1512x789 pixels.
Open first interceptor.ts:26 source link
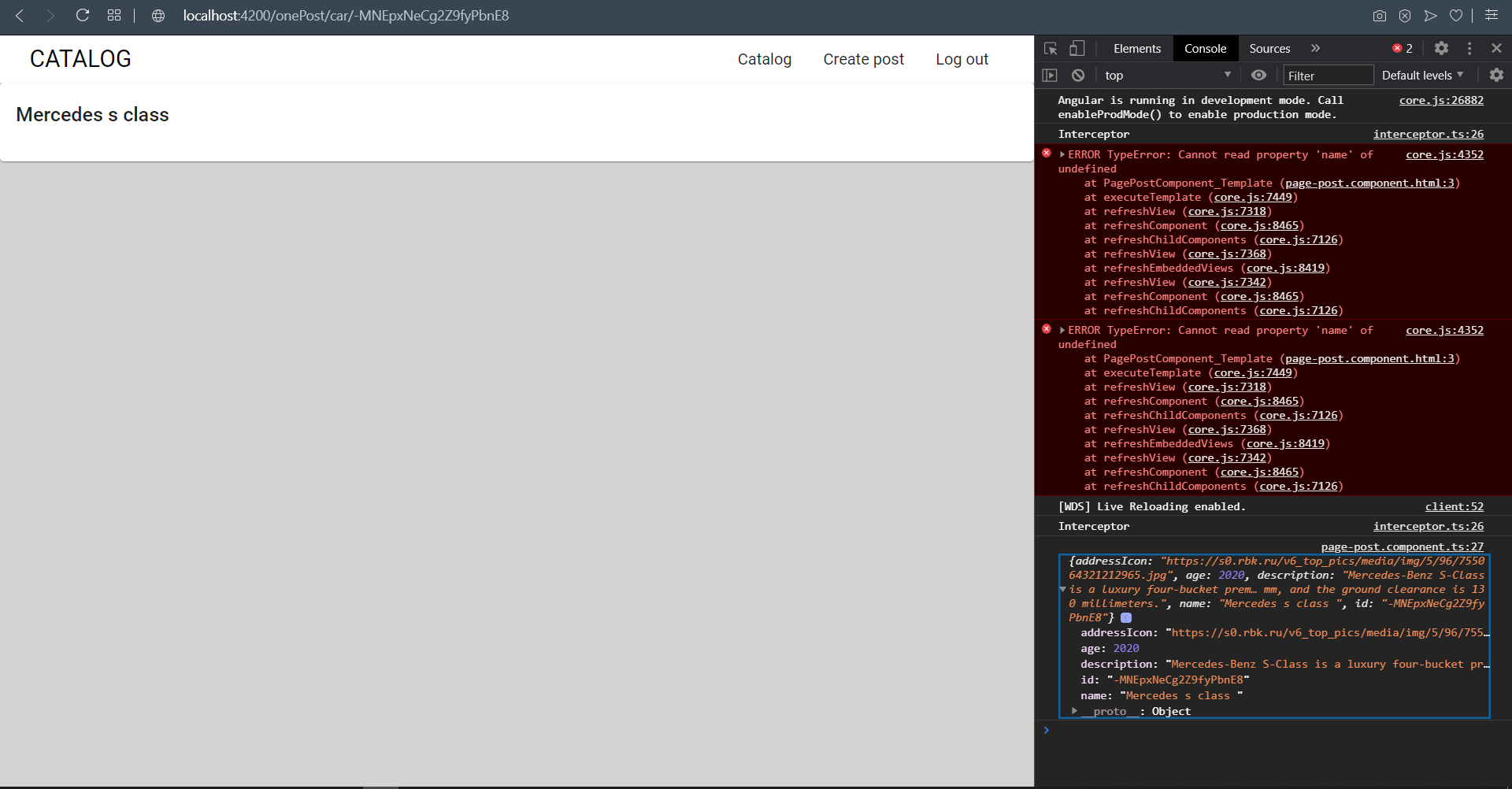[1429, 134]
